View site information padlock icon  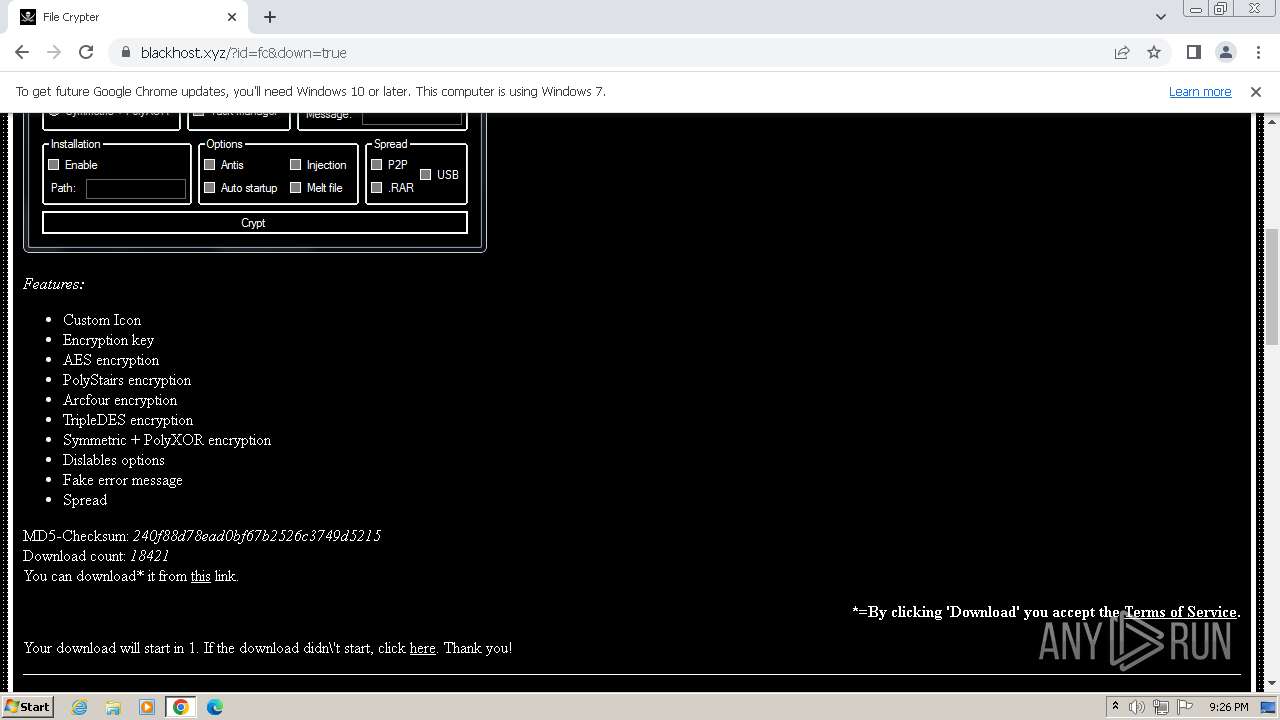(x=126, y=52)
